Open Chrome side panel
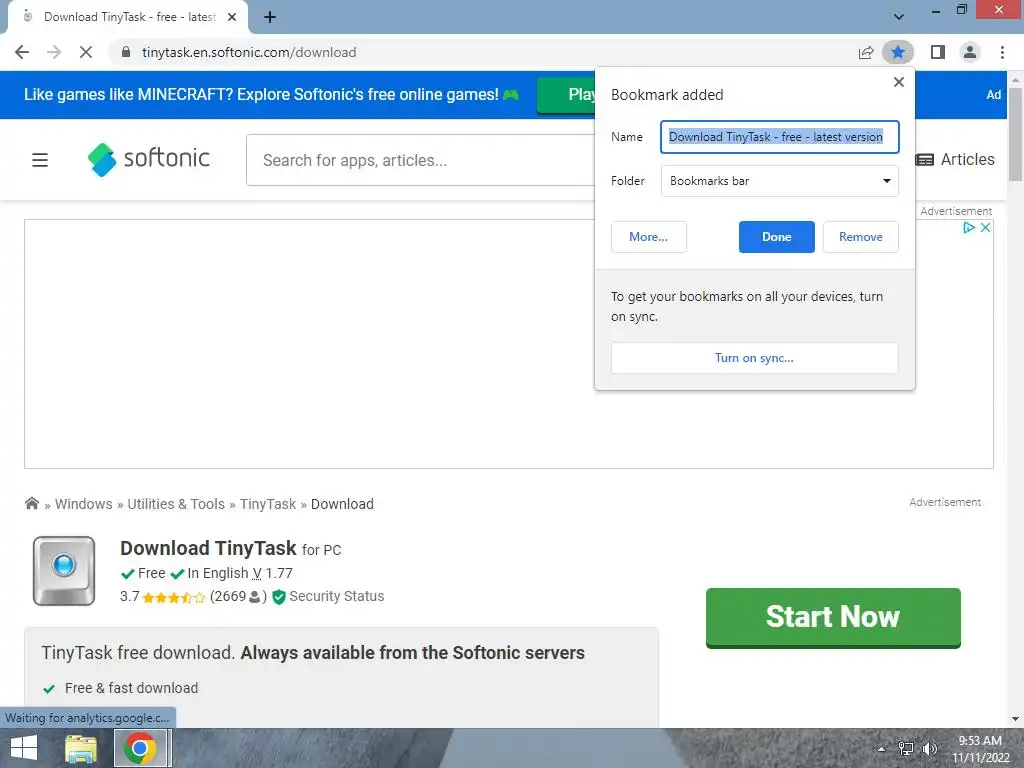Viewport: 1024px width, 768px height. pos(938,52)
